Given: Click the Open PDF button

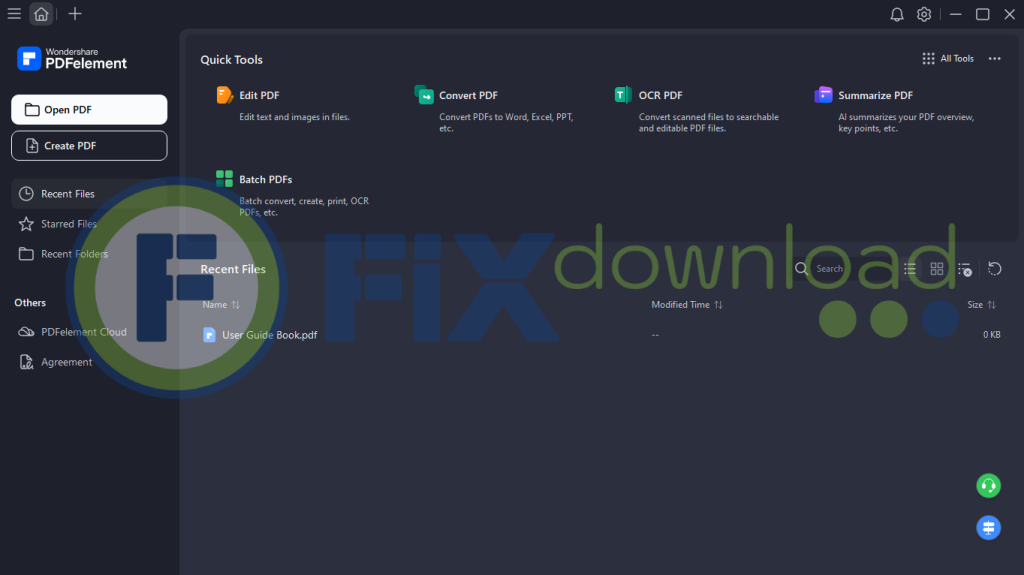Looking at the screenshot, I should (89, 110).
